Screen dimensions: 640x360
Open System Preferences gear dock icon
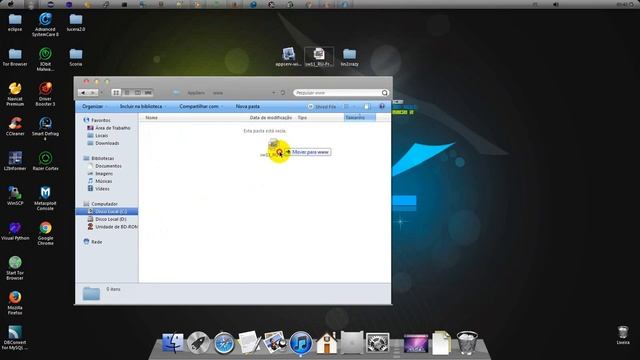[x=378, y=343]
